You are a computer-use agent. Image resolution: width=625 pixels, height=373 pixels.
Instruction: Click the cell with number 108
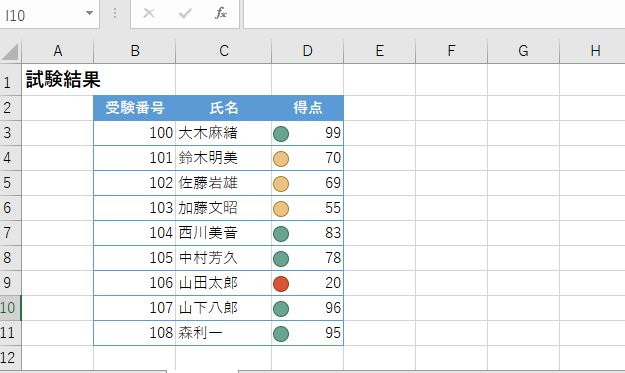(x=135, y=333)
